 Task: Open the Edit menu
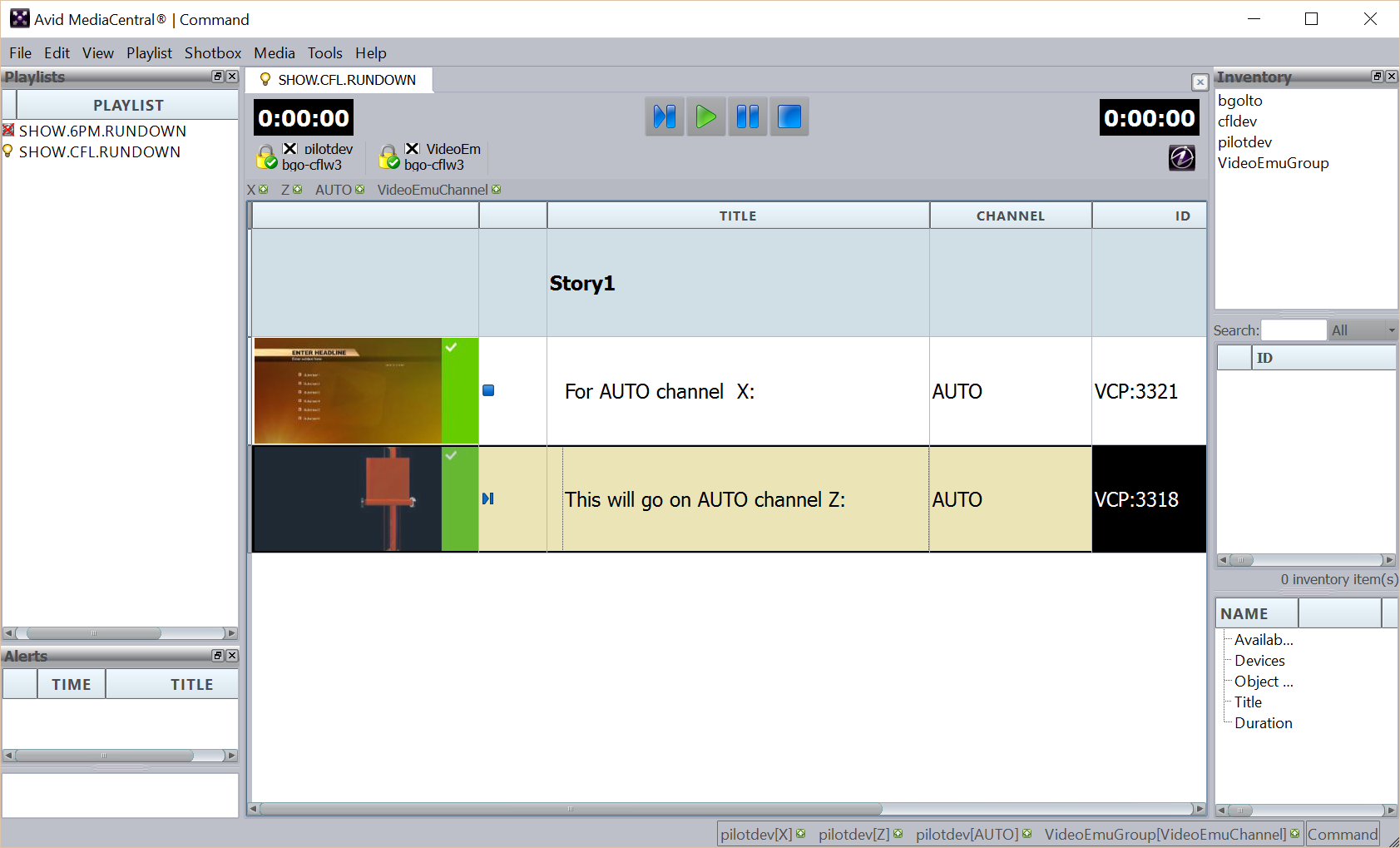tap(57, 52)
